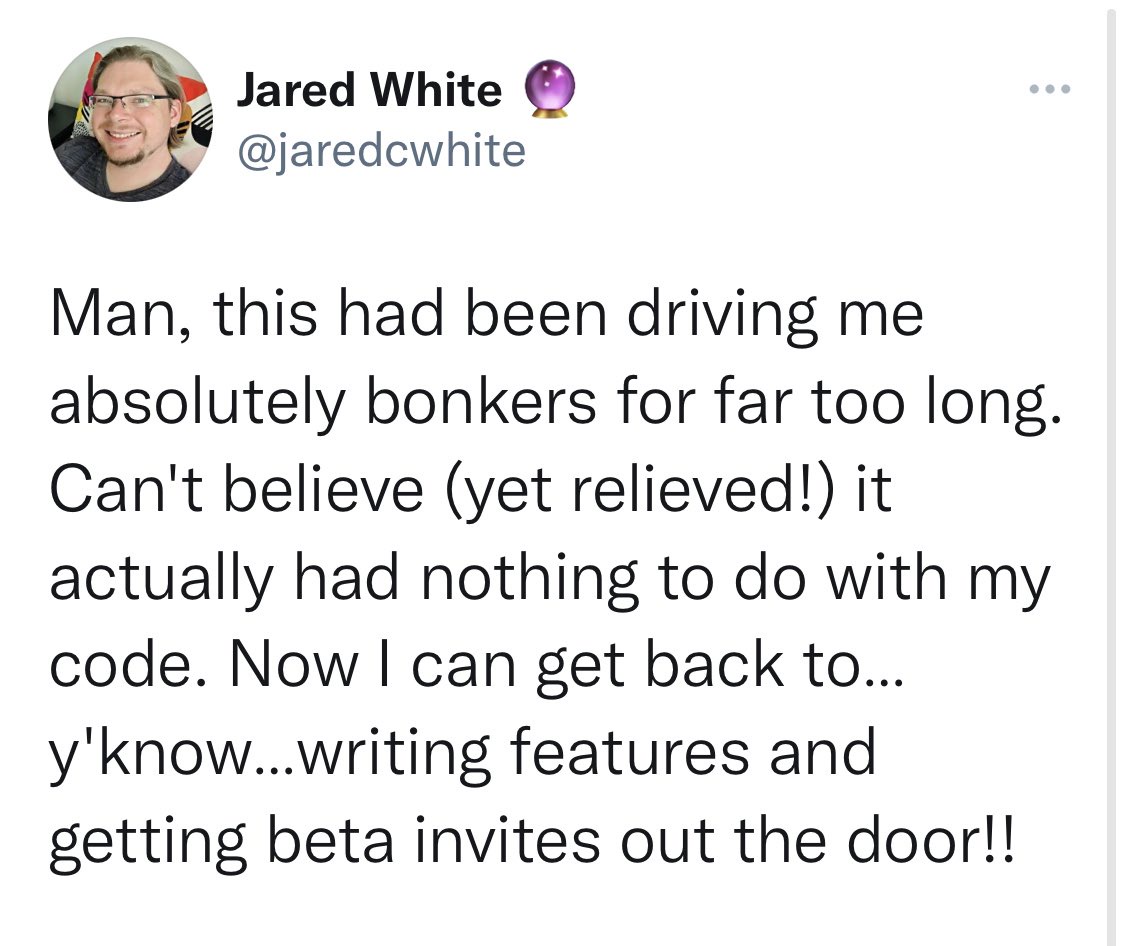Click the word "Man," starting the tweet

pyautogui.click(x=111, y=317)
